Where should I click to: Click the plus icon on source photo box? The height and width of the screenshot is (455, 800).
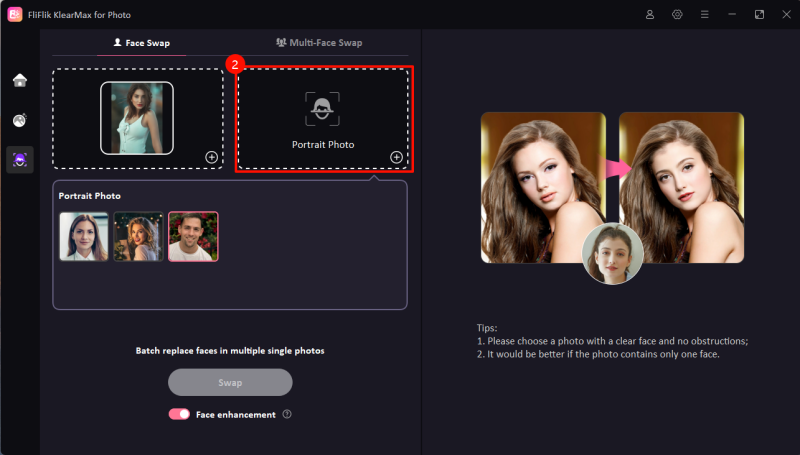(211, 157)
